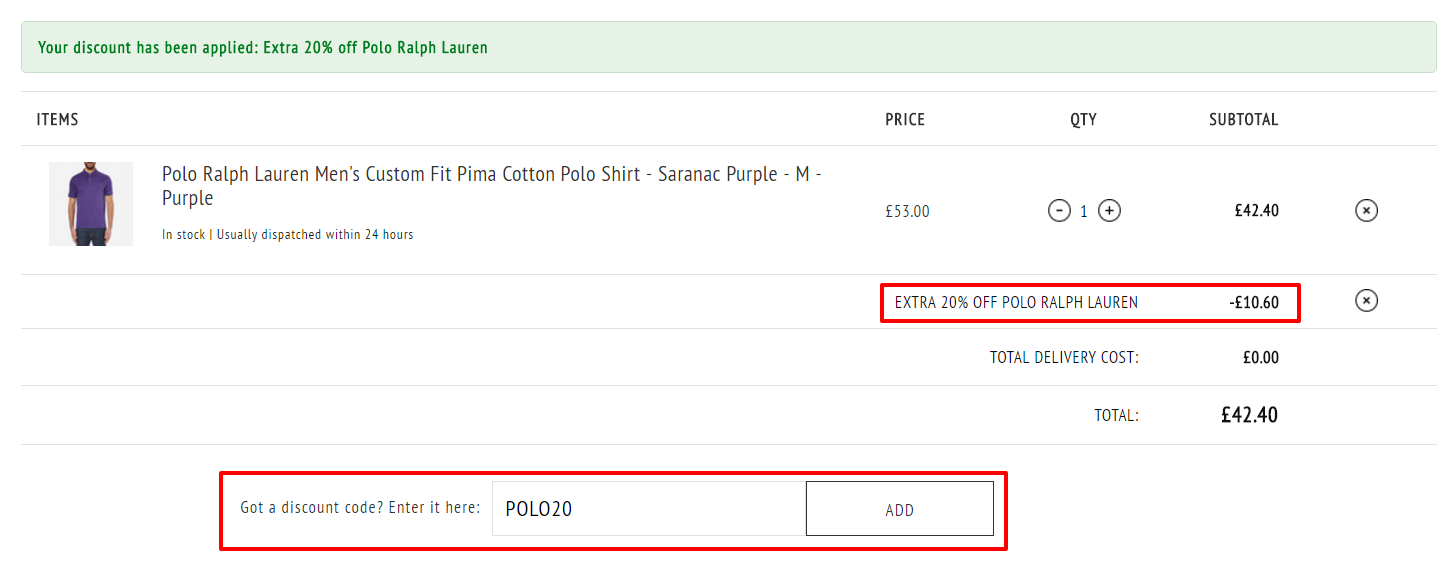Image resolution: width=1446 pixels, height=566 pixels.
Task: Click the £53.00 original price
Action: [907, 211]
